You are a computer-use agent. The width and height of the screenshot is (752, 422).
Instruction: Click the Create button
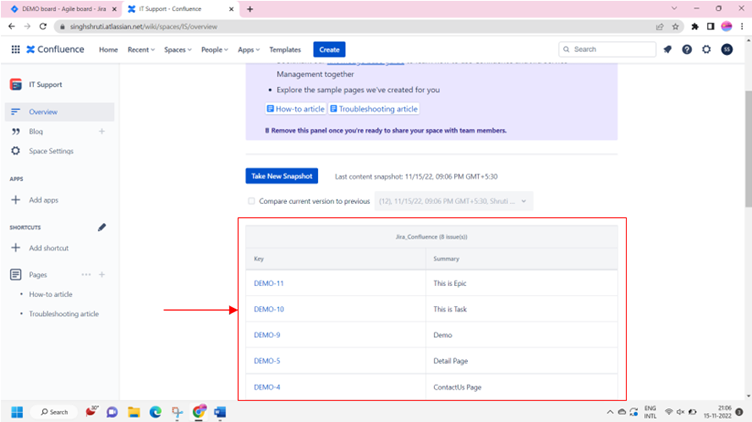click(329, 49)
